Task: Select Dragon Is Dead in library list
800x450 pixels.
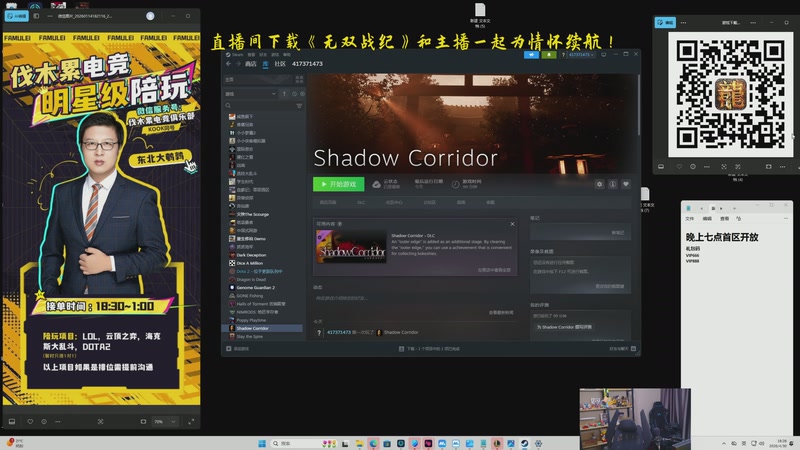Action: point(251,280)
